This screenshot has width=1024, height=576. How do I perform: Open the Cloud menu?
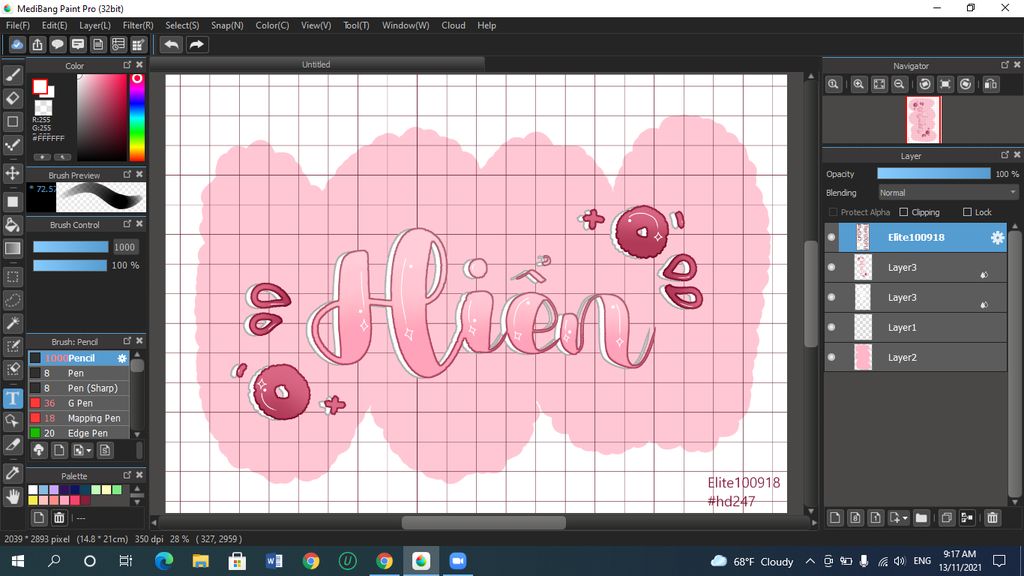point(453,25)
